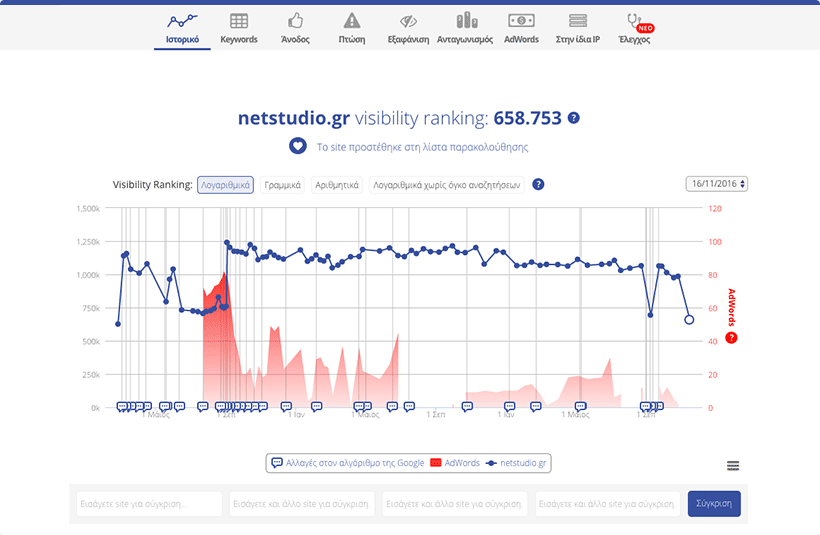This screenshot has width=820, height=535.
Task: Click the red AdWords axis help icon
Action: click(731, 338)
